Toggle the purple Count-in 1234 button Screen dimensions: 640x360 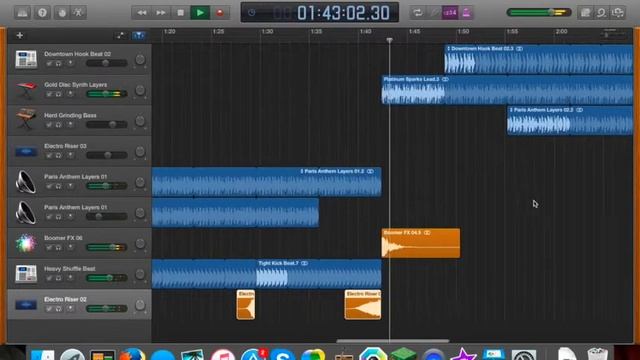(450, 13)
